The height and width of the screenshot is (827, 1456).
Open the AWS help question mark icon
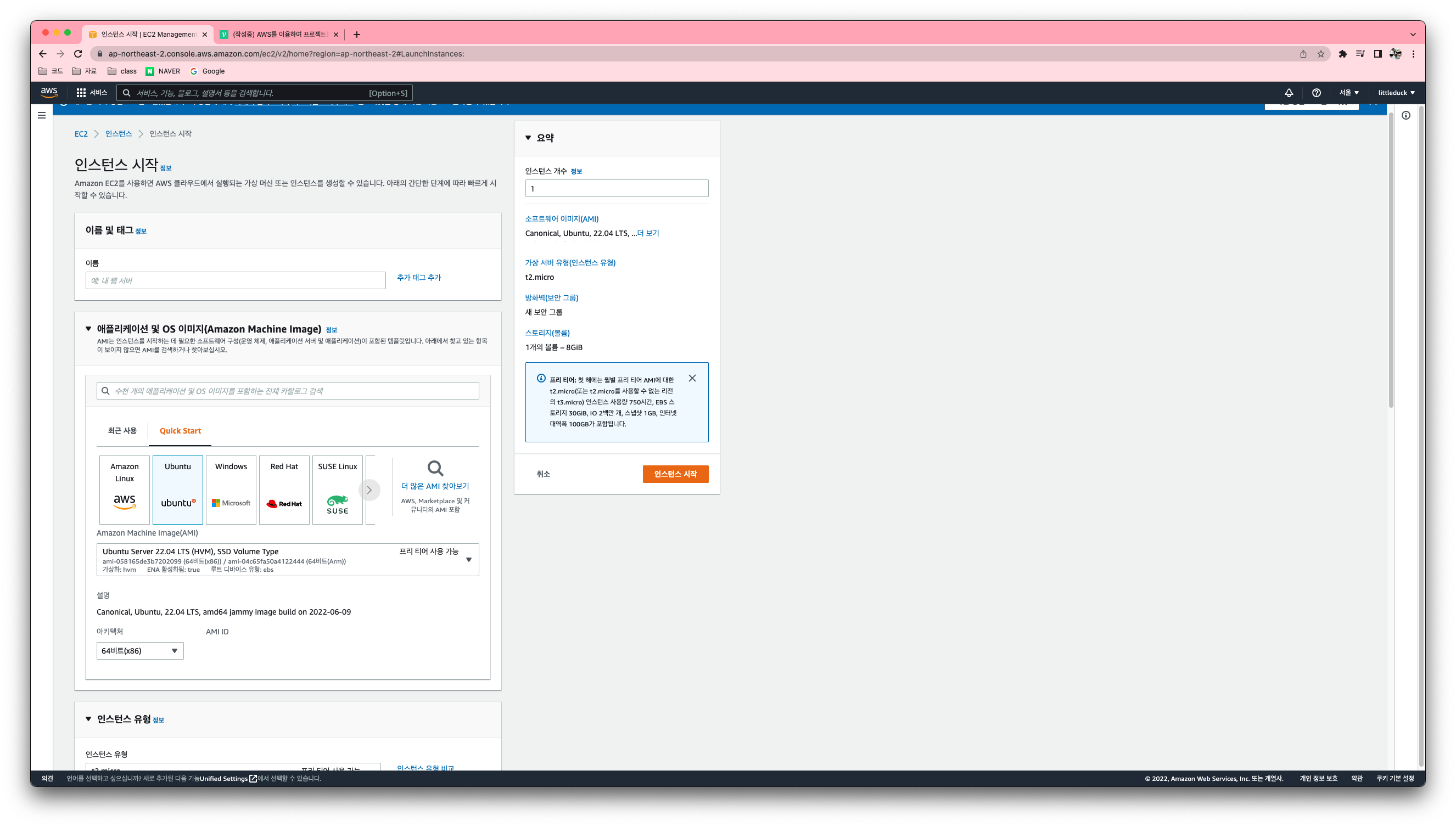point(1315,93)
